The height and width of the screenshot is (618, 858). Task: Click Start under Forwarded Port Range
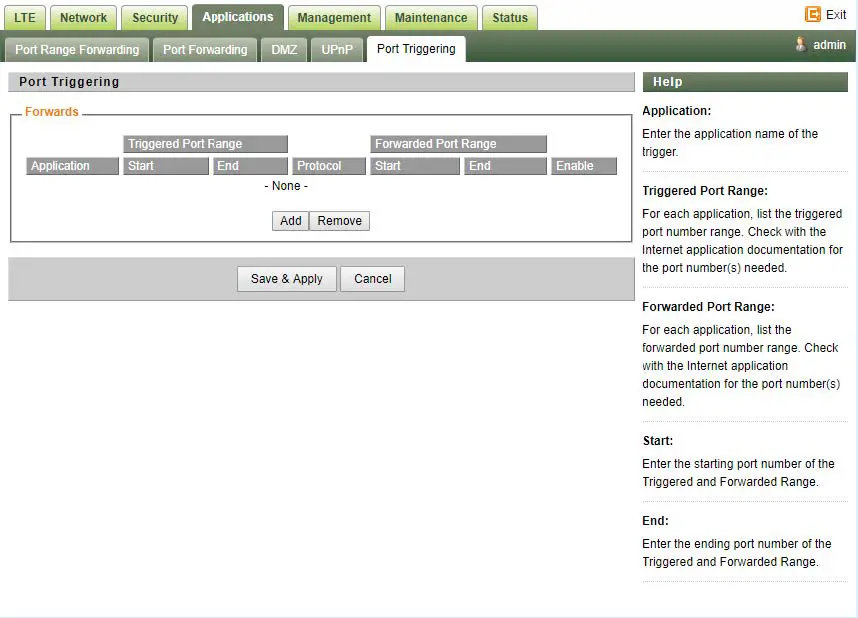pos(415,166)
